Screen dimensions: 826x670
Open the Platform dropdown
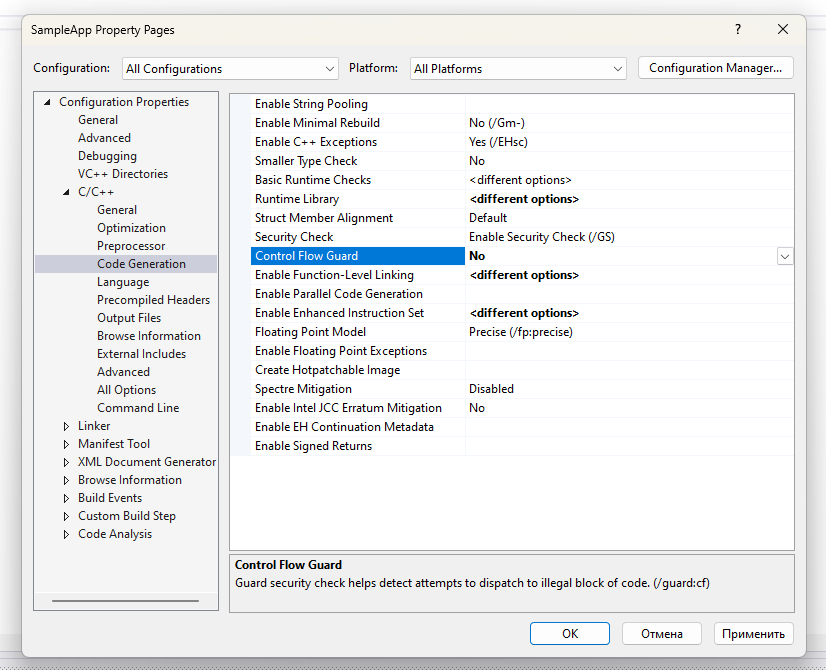[x=517, y=69]
